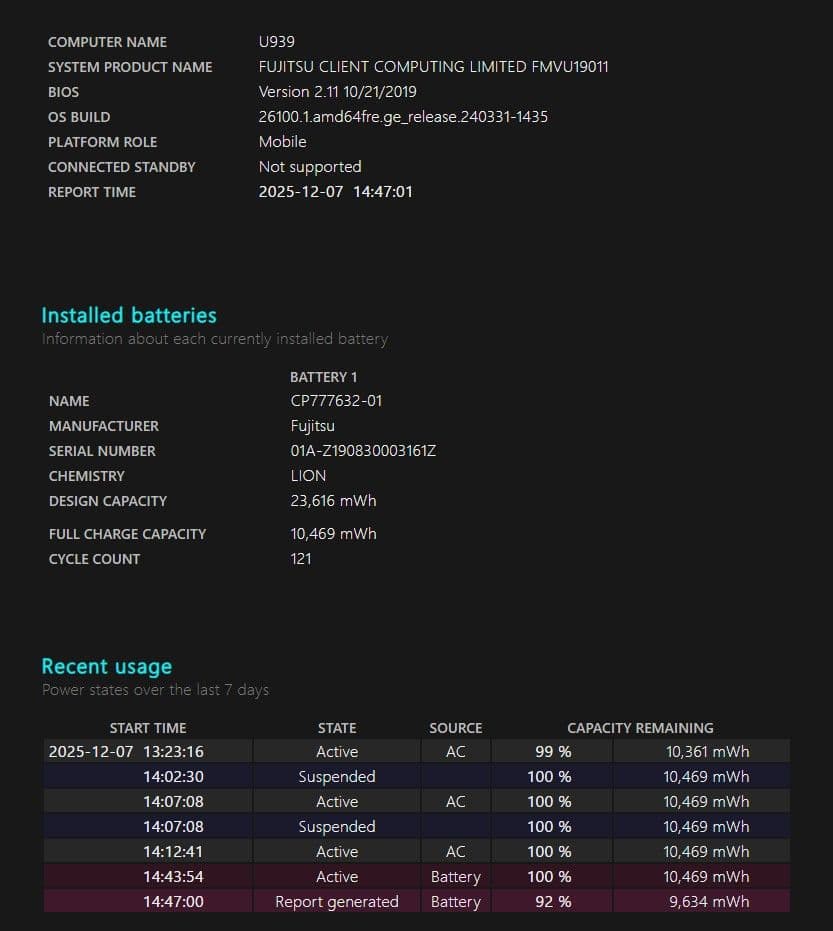Select the battery name CP777632-01
Screen dimensions: 833x931
click(x=336, y=401)
